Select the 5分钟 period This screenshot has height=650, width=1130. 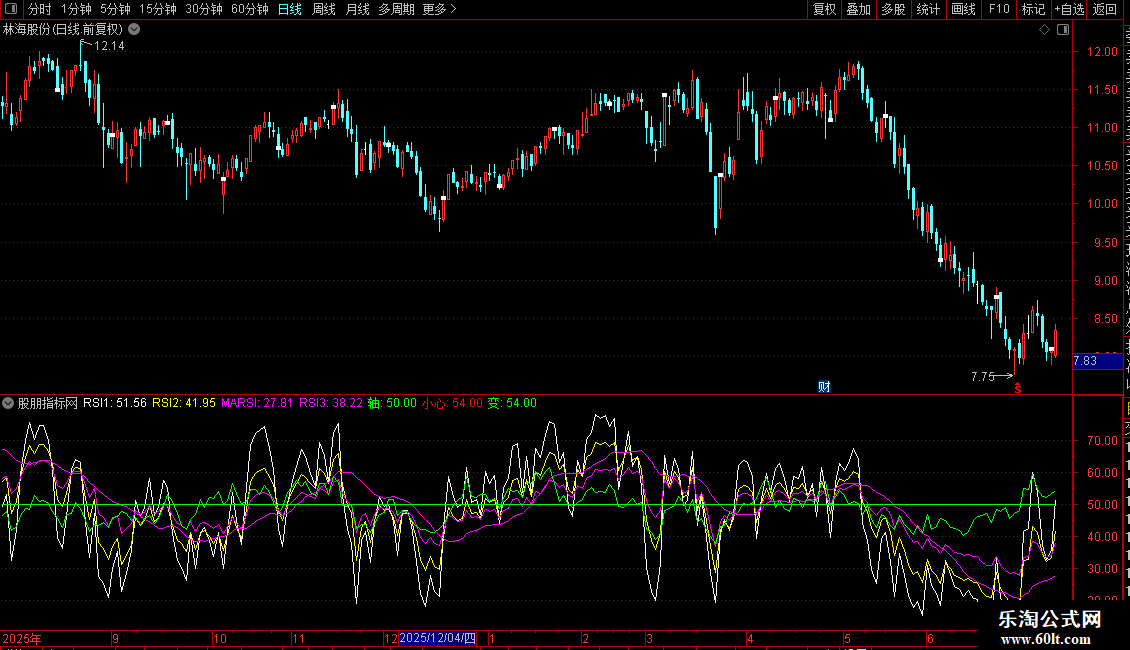115,9
